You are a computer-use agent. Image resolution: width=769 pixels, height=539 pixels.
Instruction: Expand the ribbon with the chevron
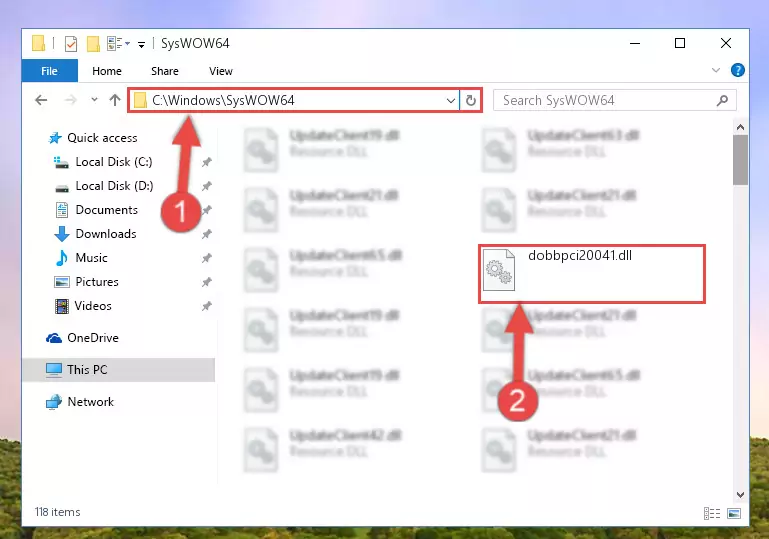point(716,70)
